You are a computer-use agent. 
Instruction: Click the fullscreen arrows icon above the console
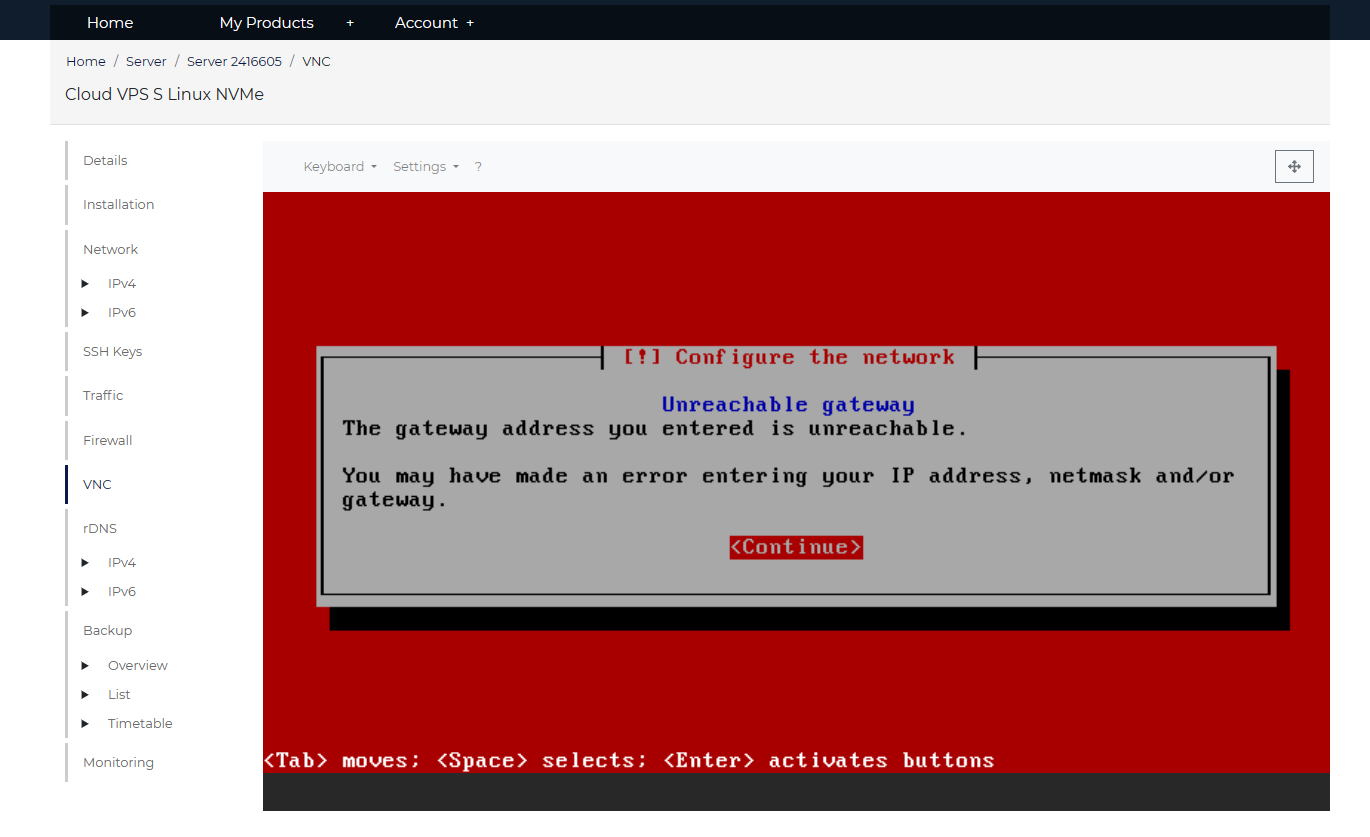coord(1294,167)
